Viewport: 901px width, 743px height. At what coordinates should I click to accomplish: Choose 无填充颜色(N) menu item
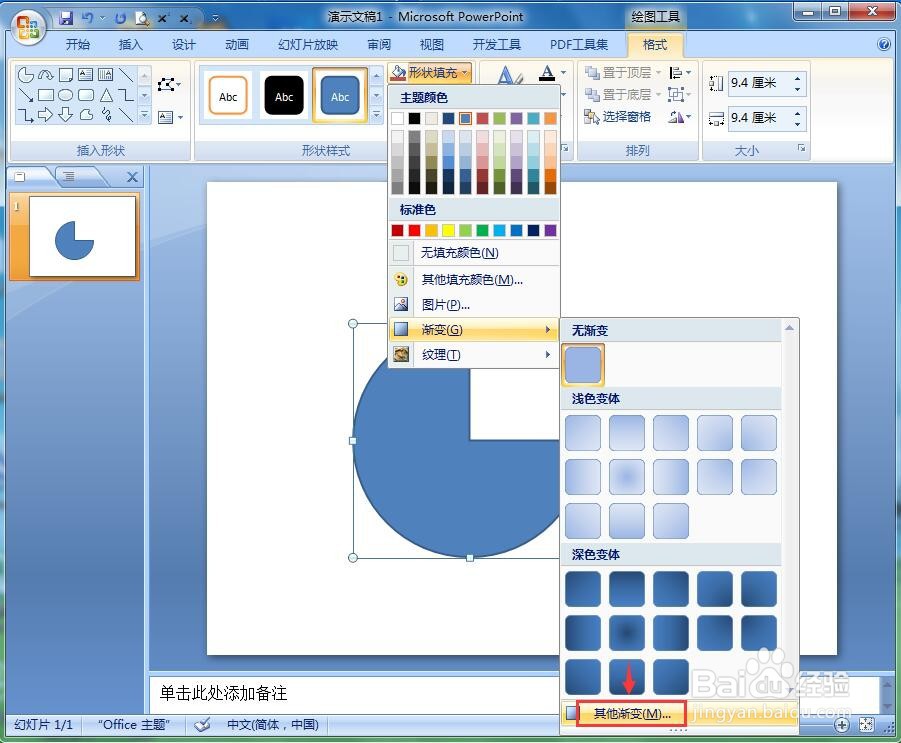473,253
